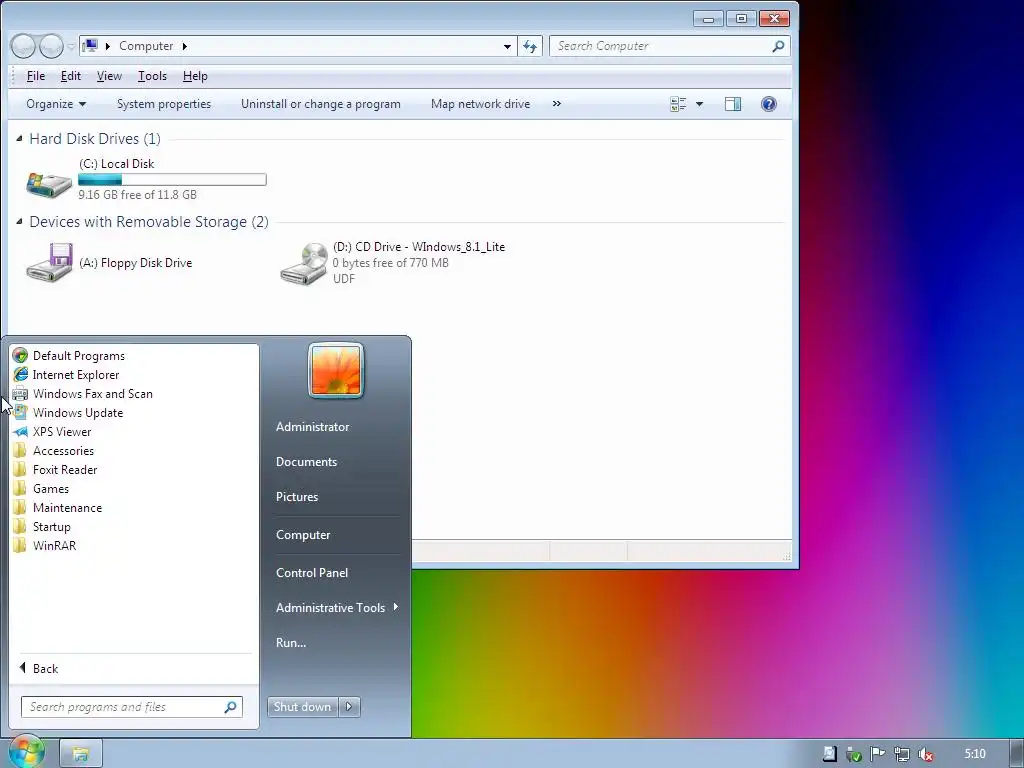
Task: Collapse Devices with Removable Storage group
Action: (x=19, y=221)
